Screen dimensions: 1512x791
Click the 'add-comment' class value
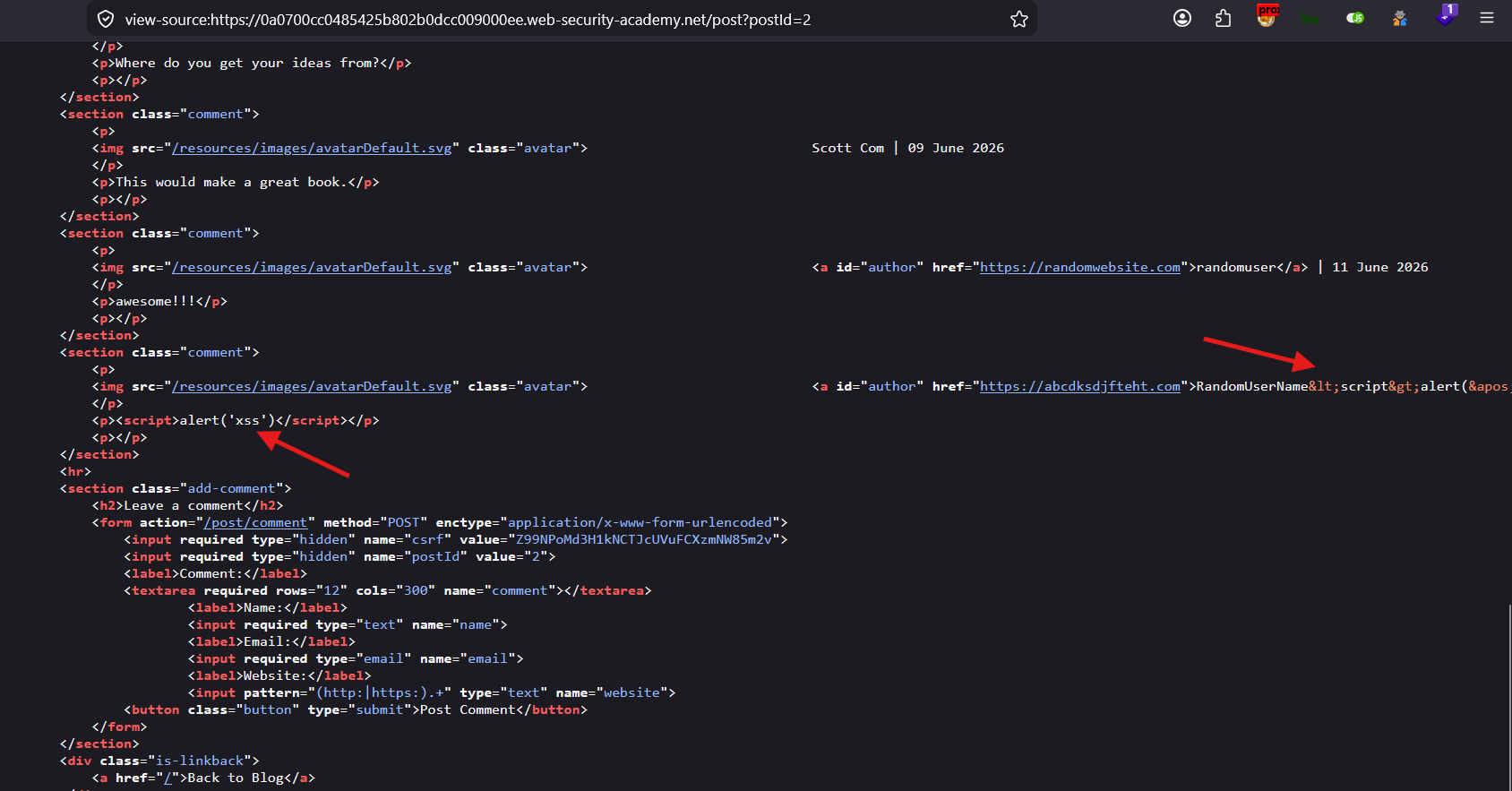[232, 488]
